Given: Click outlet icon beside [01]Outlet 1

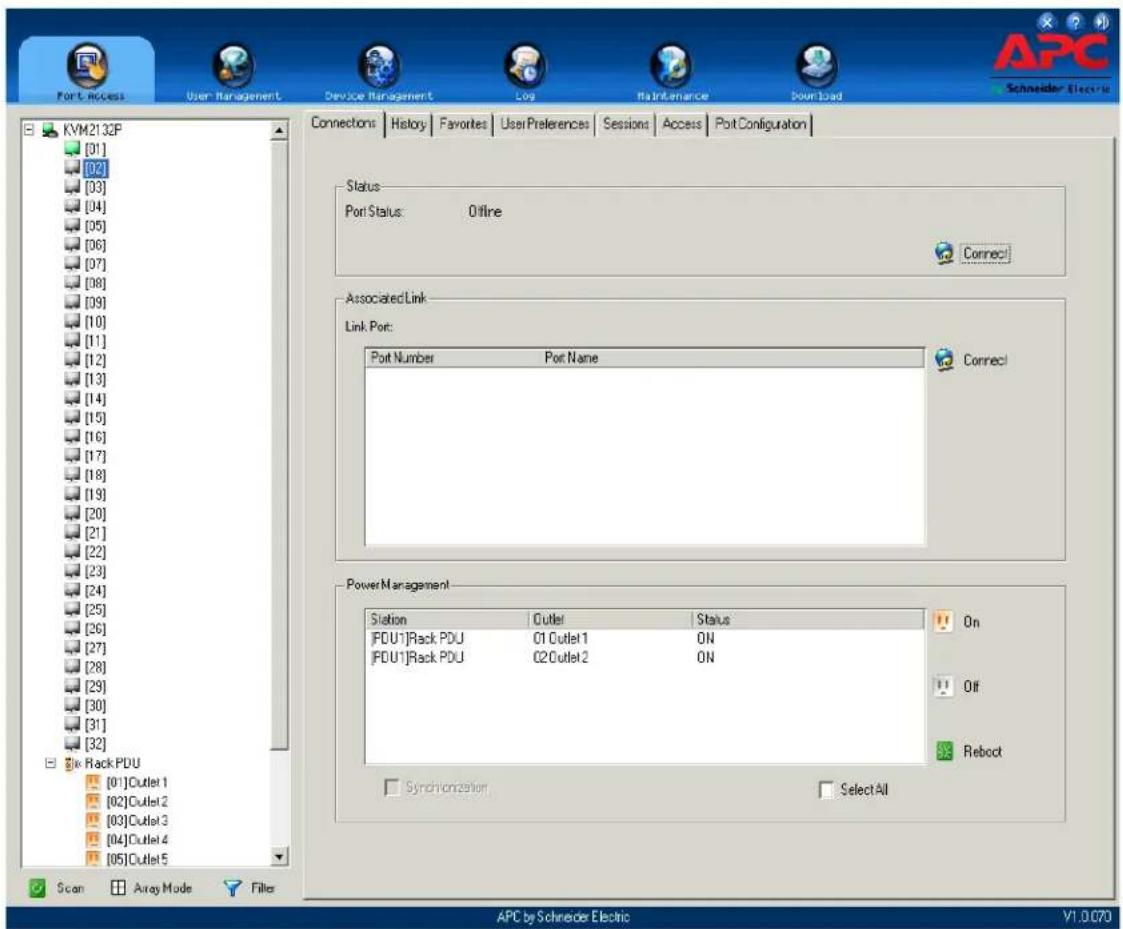Looking at the screenshot, I should tap(93, 782).
